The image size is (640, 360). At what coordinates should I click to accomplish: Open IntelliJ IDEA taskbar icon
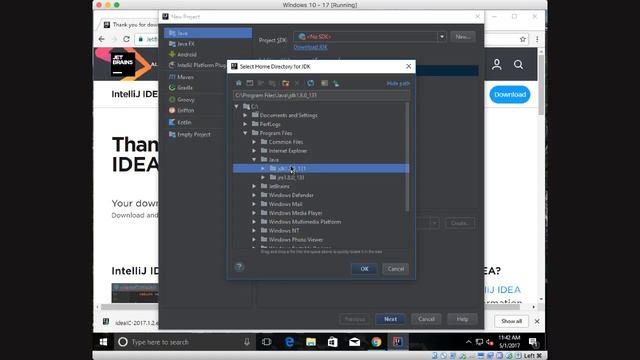click(x=397, y=342)
